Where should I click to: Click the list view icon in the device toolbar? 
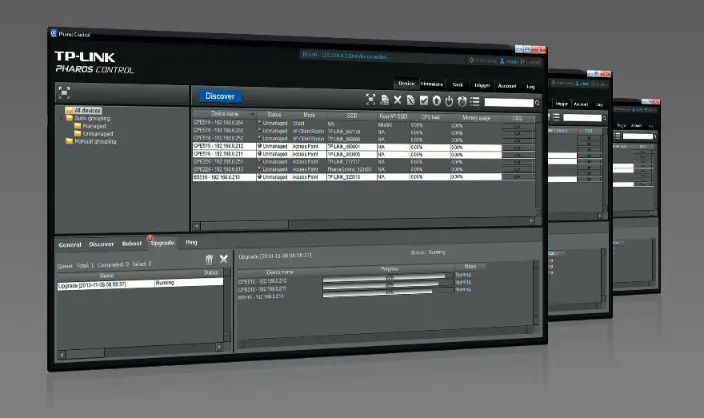pyautogui.click(x=475, y=102)
